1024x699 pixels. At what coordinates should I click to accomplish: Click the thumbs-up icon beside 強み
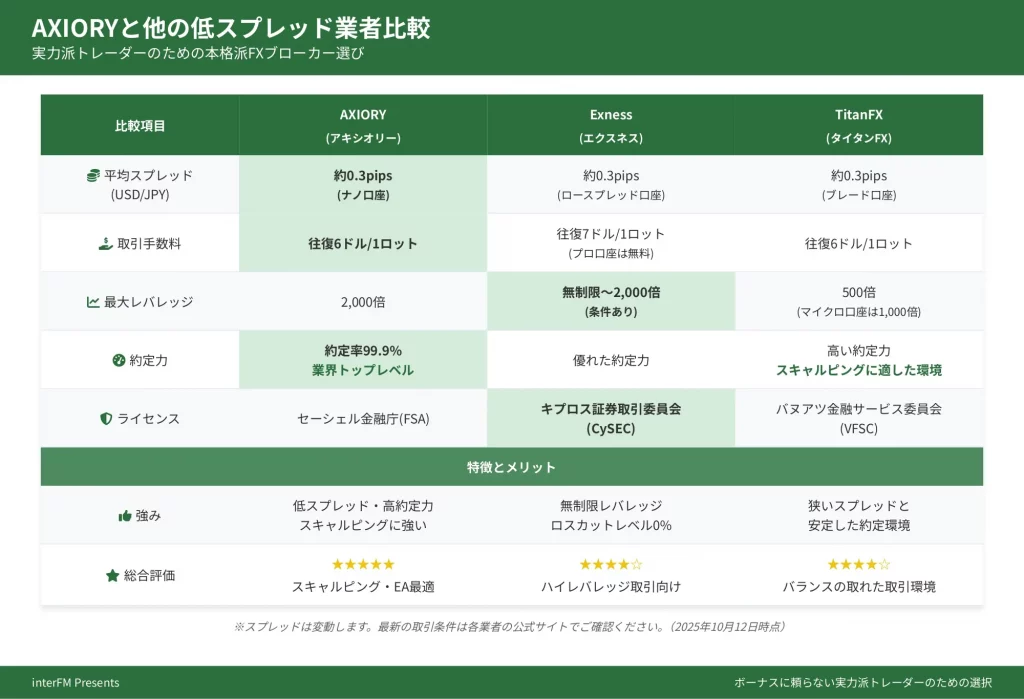pos(125,516)
